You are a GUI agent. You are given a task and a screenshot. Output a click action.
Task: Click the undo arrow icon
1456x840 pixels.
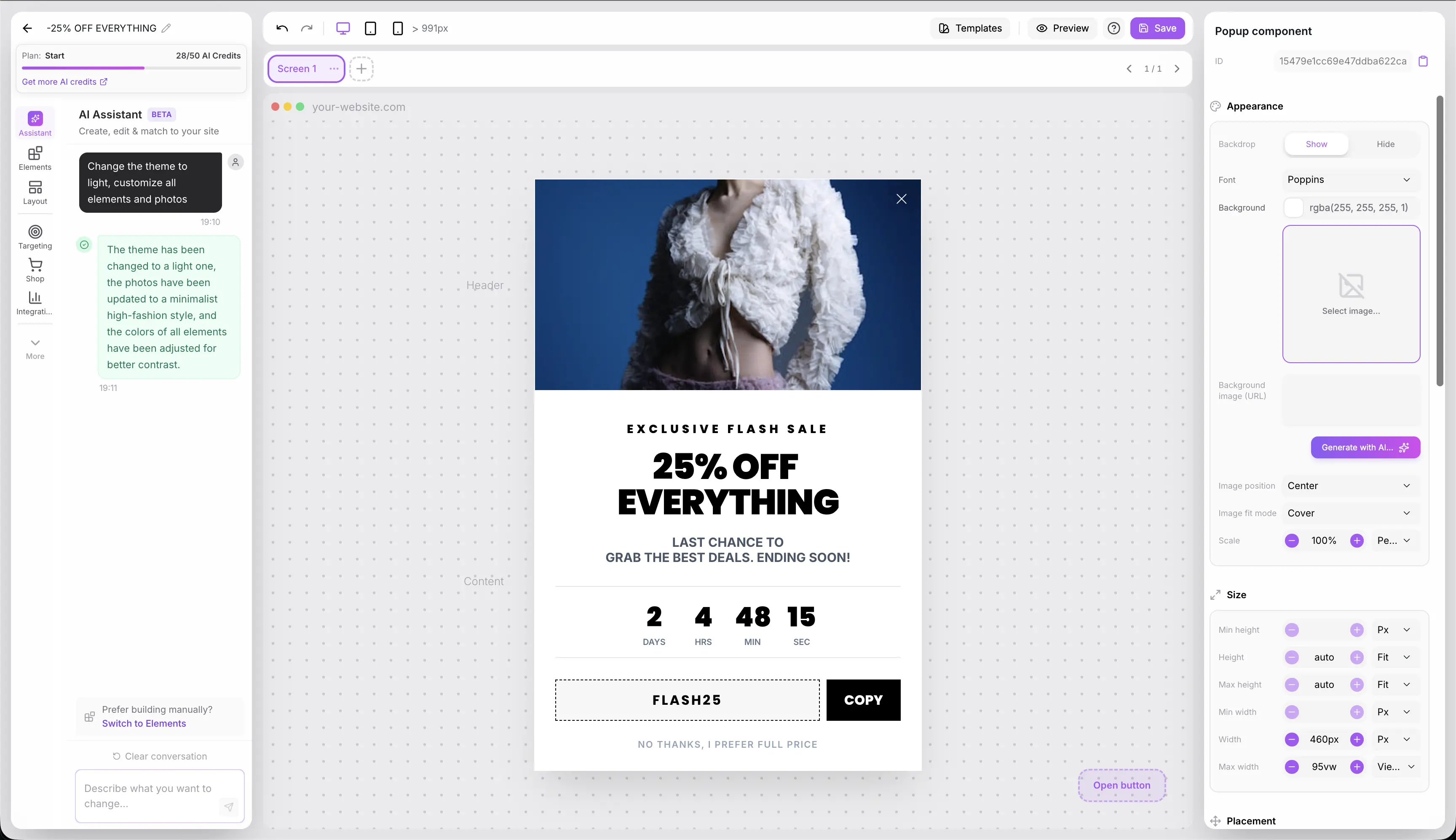[x=282, y=28]
